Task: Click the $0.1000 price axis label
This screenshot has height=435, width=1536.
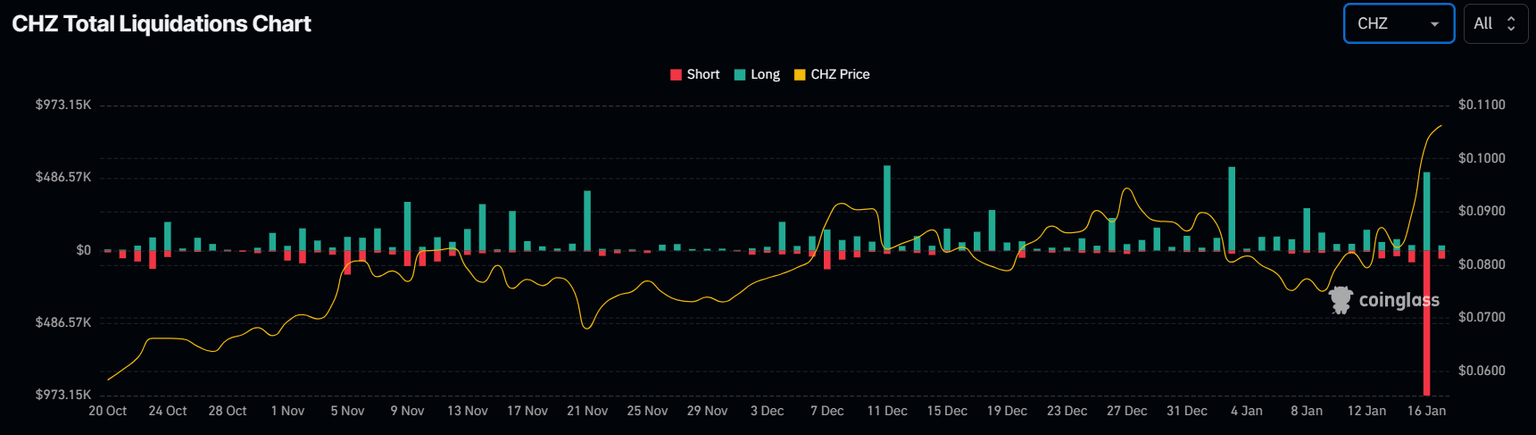Action: pos(1481,158)
